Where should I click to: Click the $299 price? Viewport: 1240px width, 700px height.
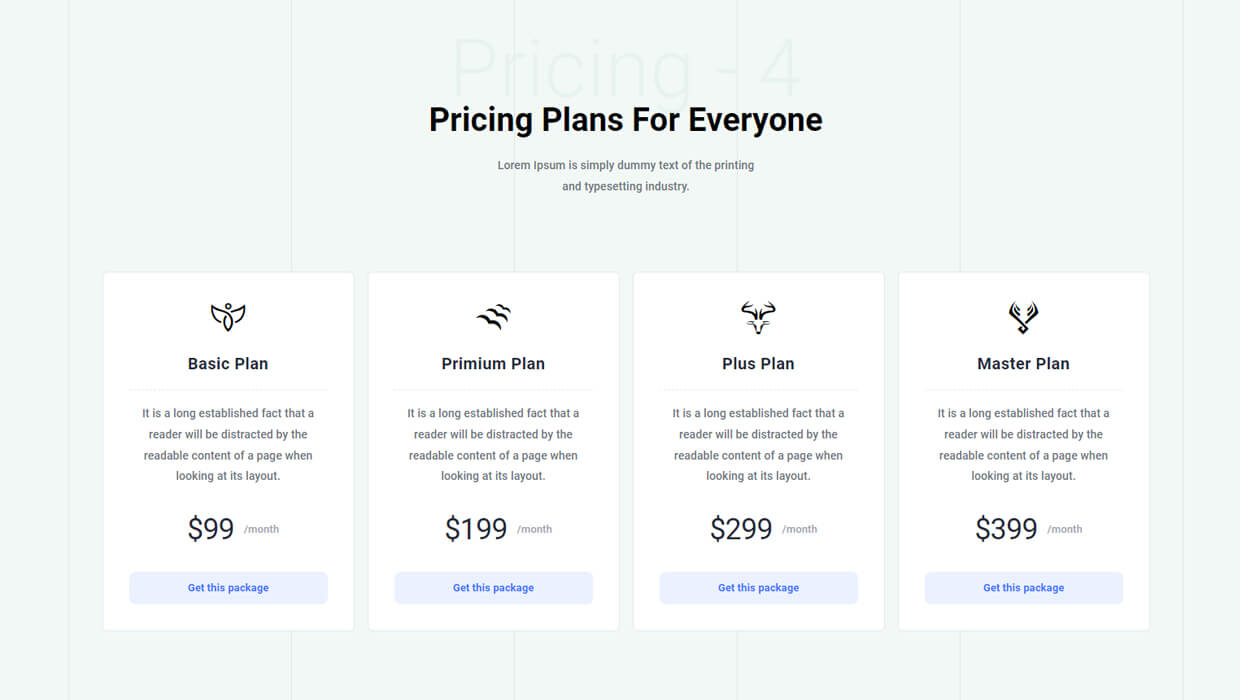(741, 529)
